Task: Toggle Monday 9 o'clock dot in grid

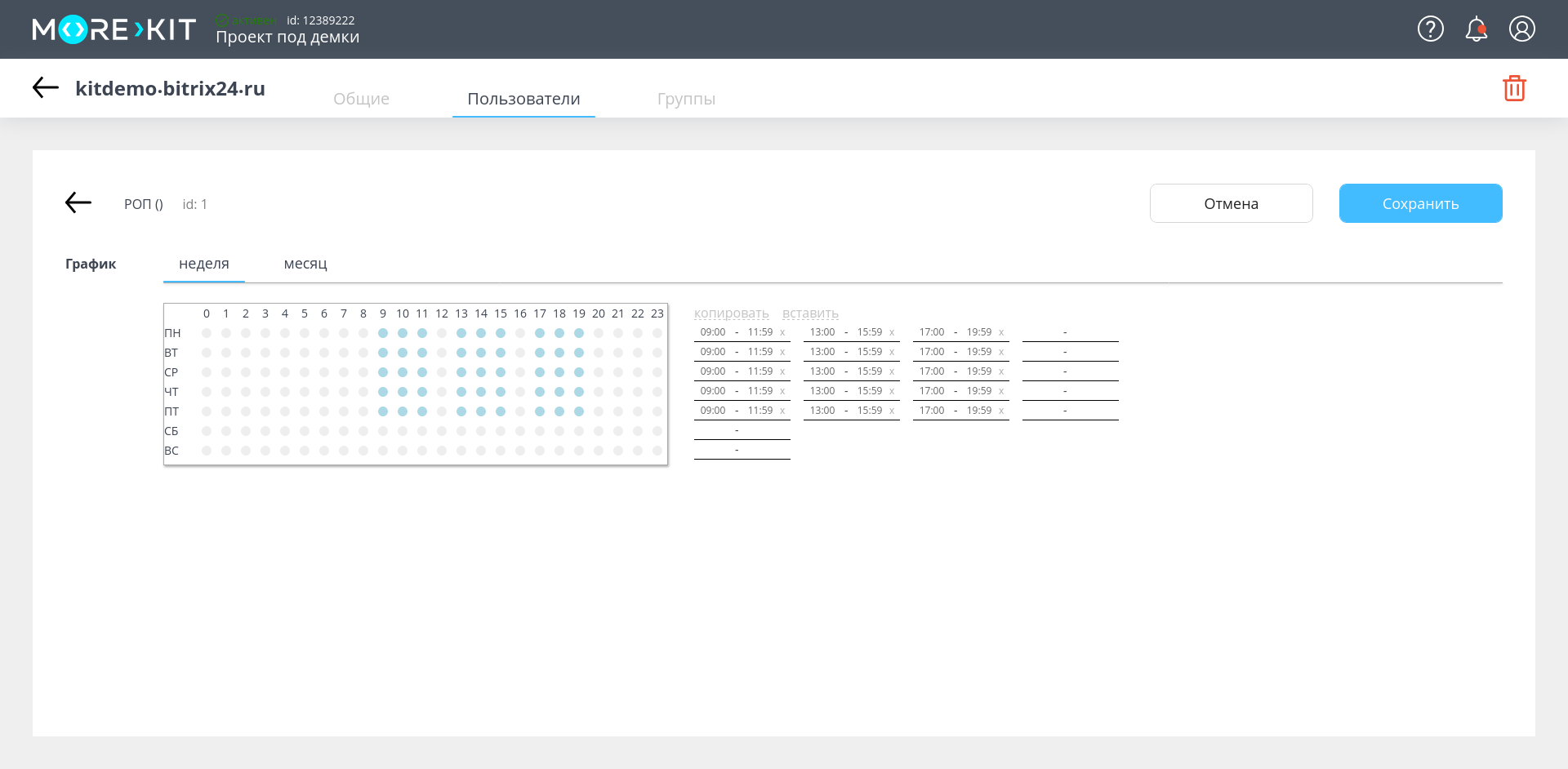Action: pyautogui.click(x=383, y=333)
